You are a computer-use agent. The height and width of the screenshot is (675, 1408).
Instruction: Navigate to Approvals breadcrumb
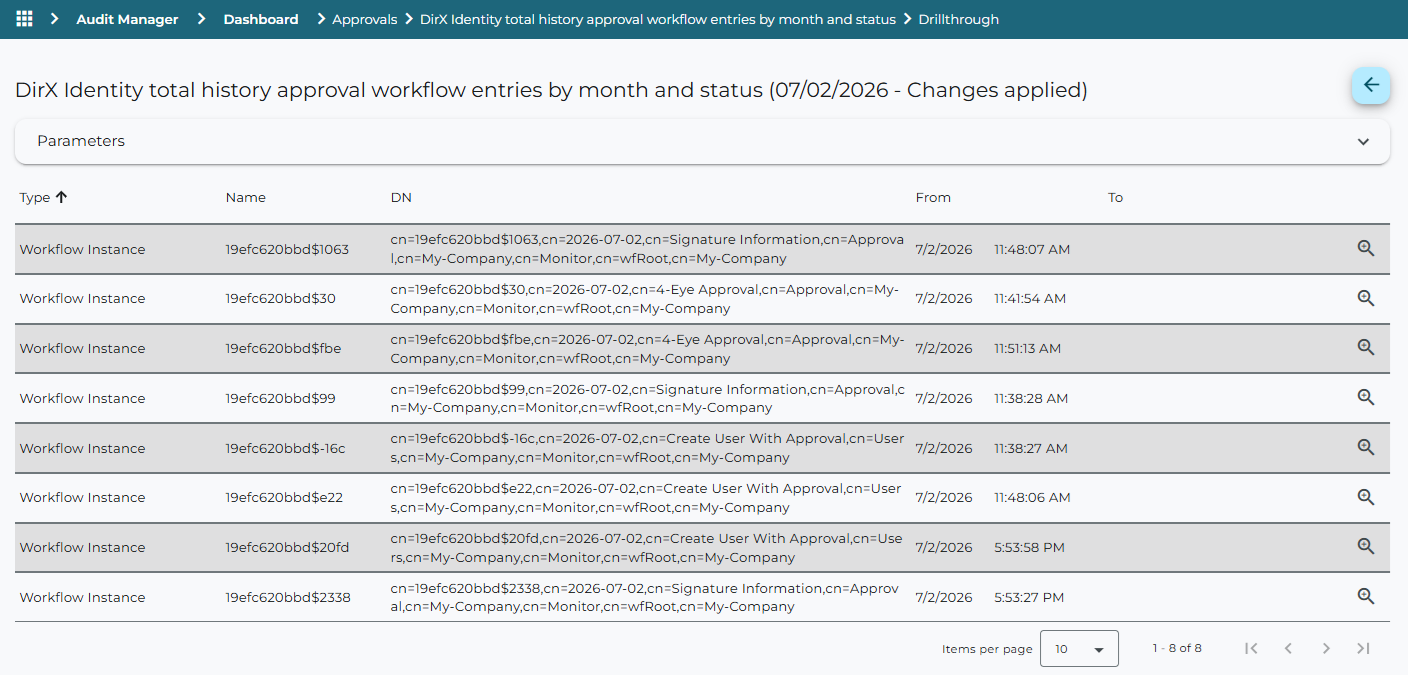(x=364, y=19)
